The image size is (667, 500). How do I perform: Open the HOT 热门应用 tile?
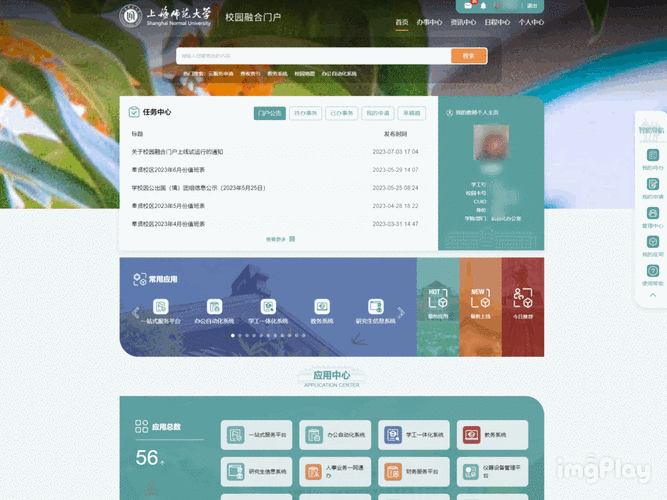click(x=437, y=300)
